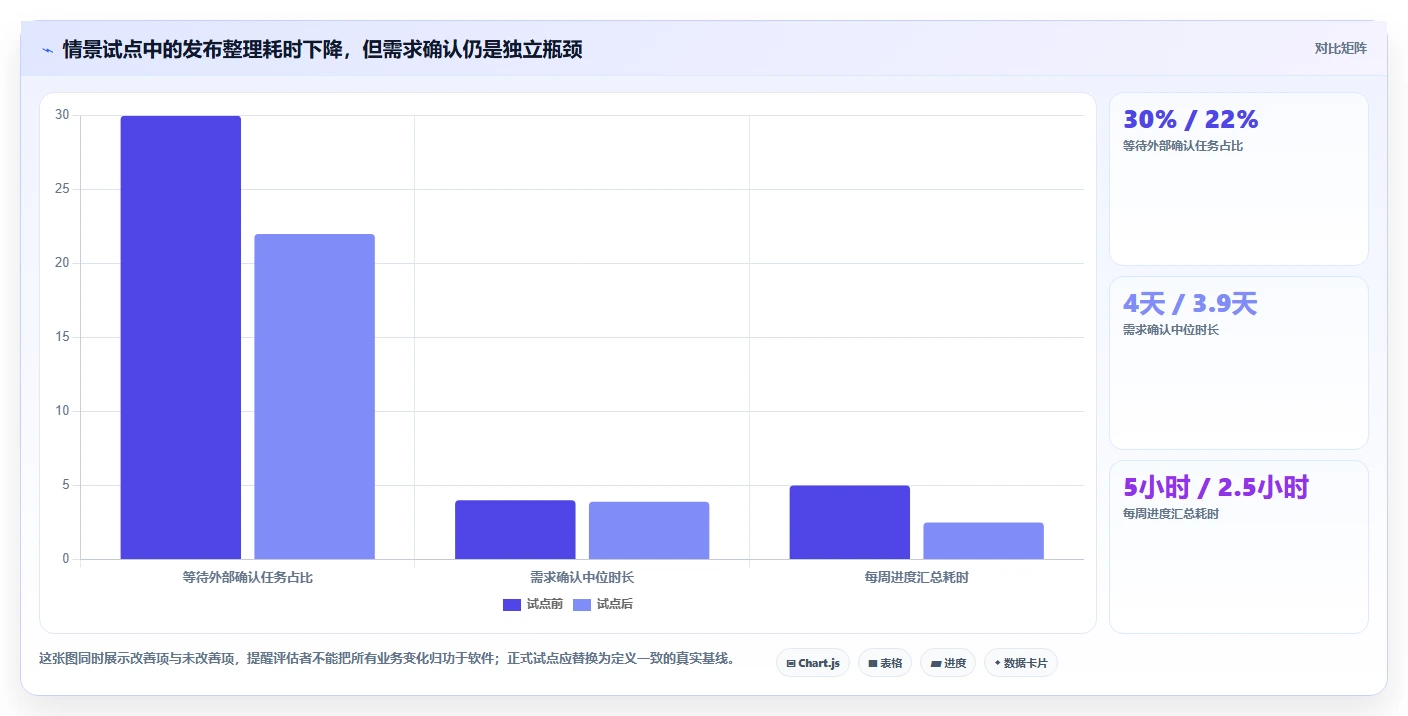Click the y-axis tick label 20
The width and height of the screenshot is (1408, 716).
[62, 263]
